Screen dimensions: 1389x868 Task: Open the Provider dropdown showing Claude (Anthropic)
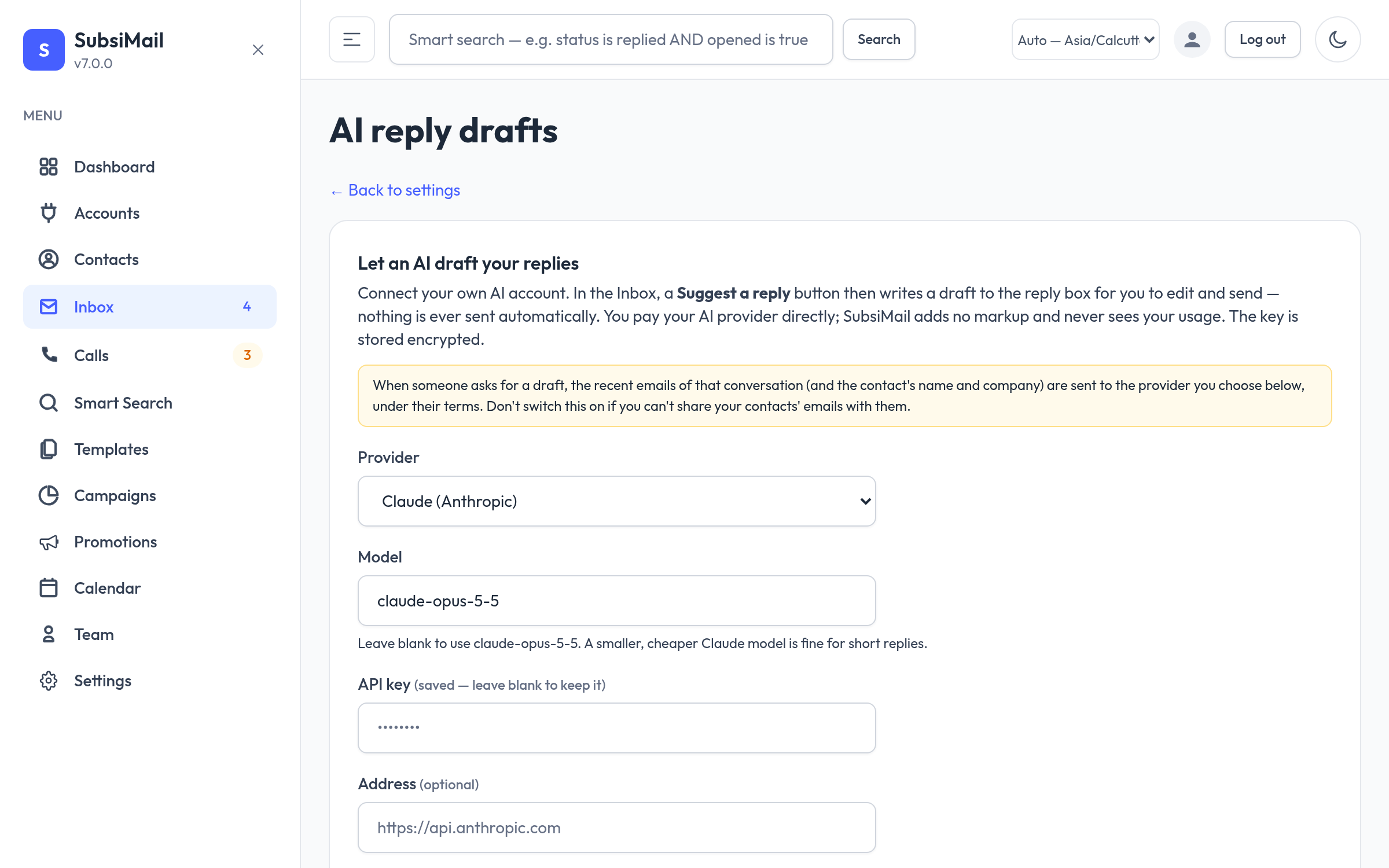pos(617,501)
